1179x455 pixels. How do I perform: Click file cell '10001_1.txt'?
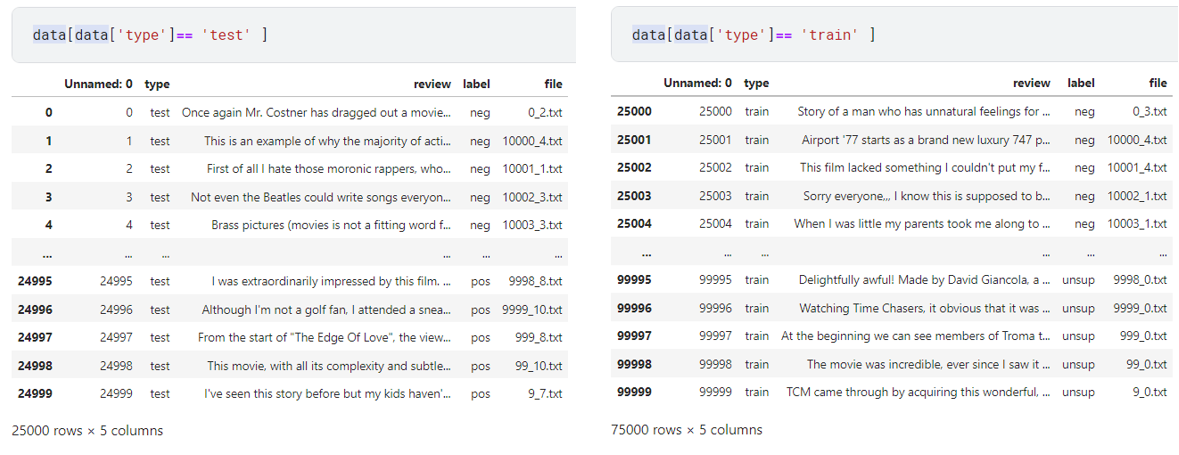pos(532,169)
